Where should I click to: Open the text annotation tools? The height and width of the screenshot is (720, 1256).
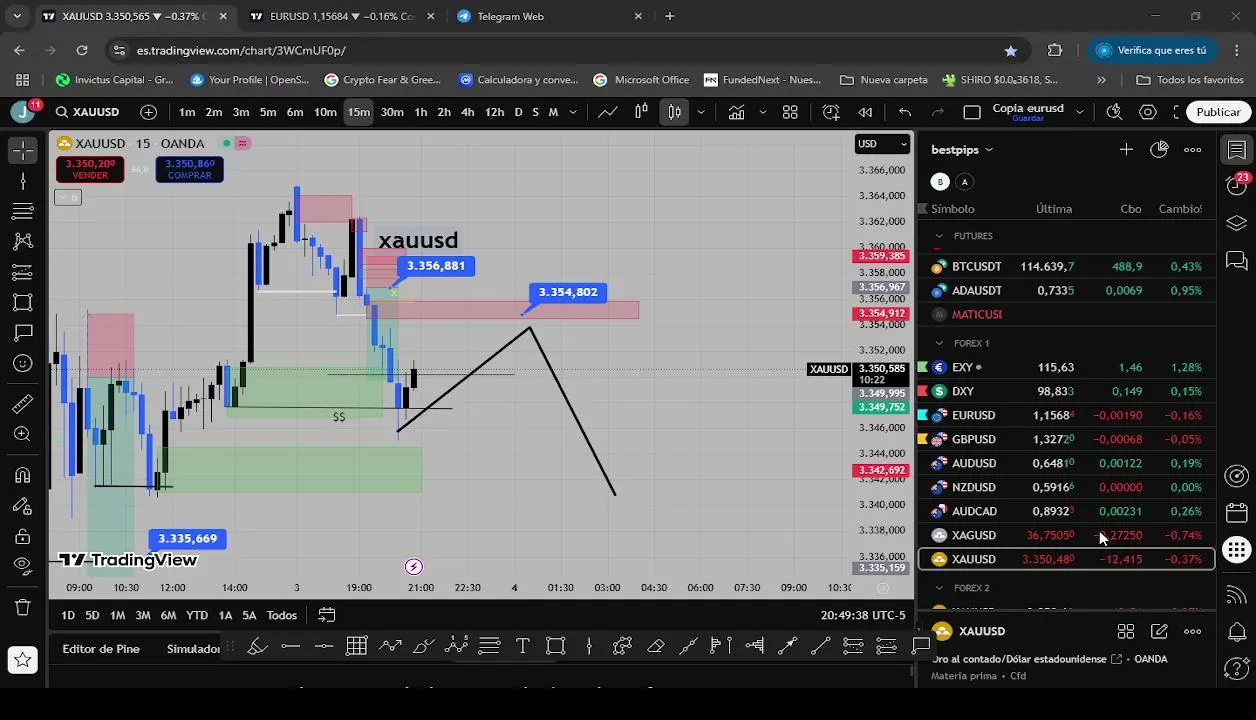coord(23,332)
